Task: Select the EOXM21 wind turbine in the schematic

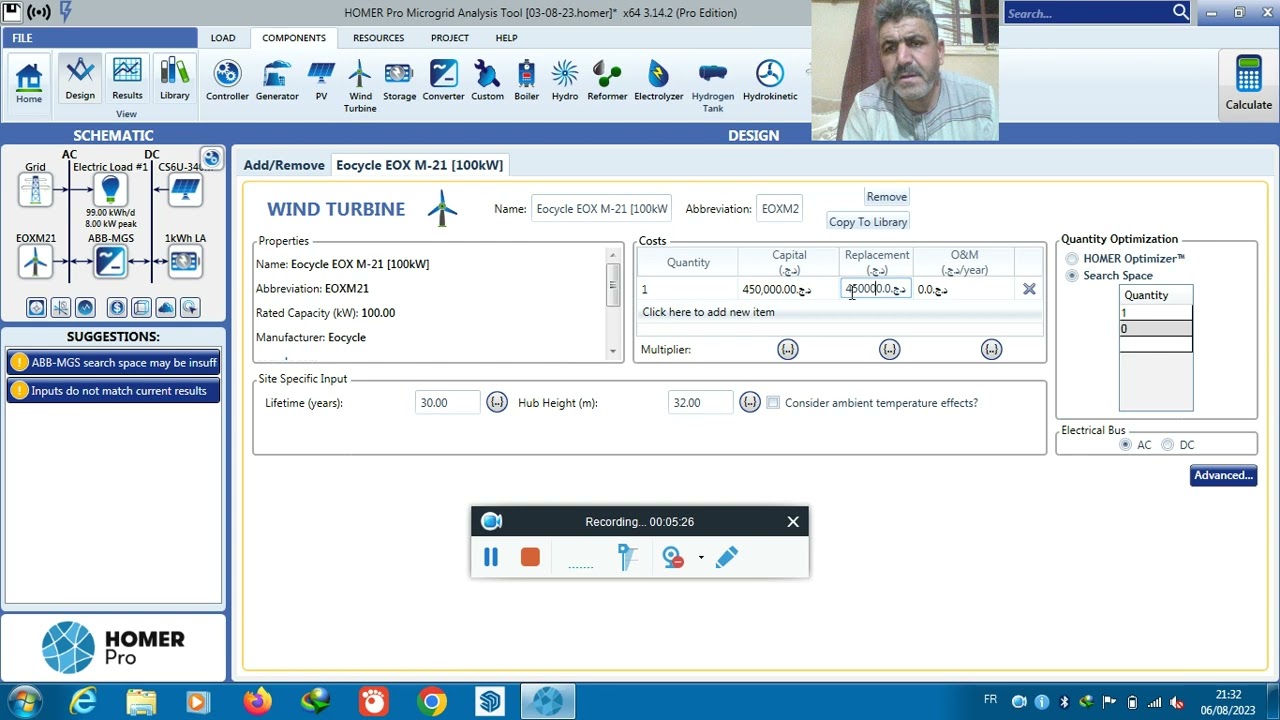Action: pyautogui.click(x=35, y=262)
